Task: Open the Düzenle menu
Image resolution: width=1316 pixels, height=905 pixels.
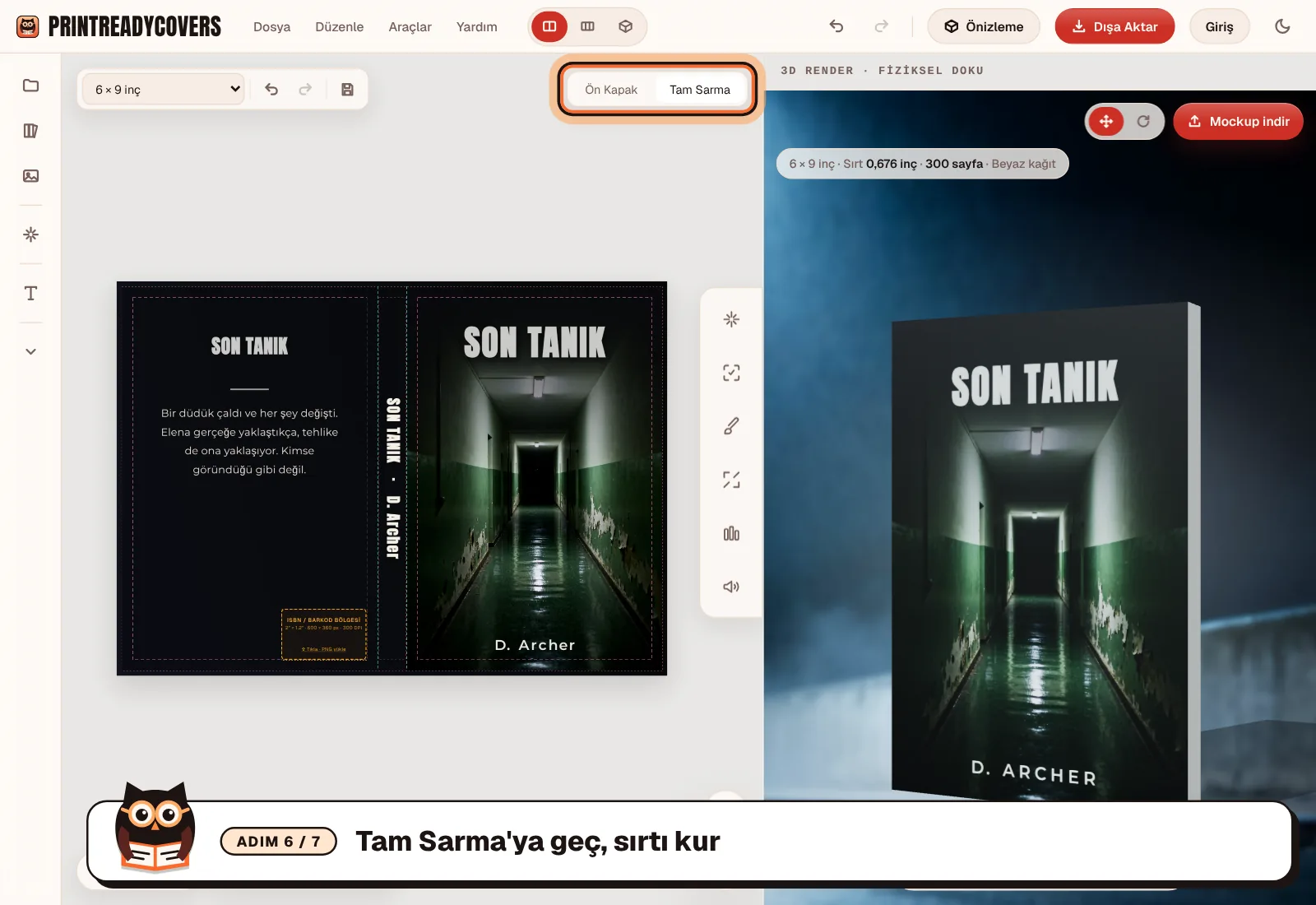Action: point(339,26)
